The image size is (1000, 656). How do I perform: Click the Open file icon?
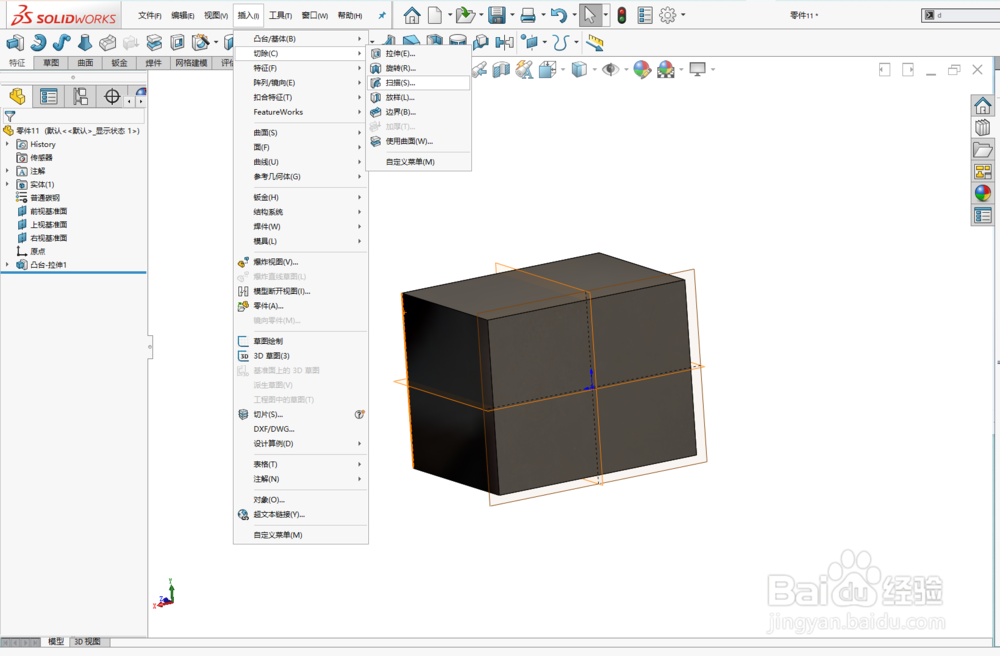(466, 15)
